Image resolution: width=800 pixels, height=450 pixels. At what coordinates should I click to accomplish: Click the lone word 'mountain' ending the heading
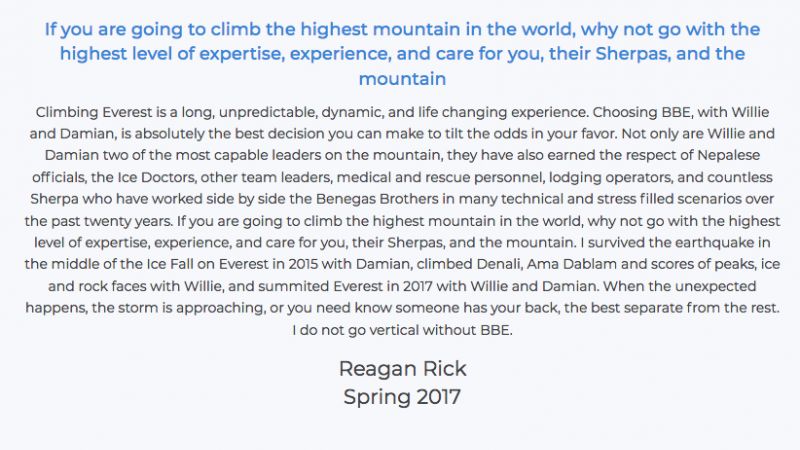(402, 79)
